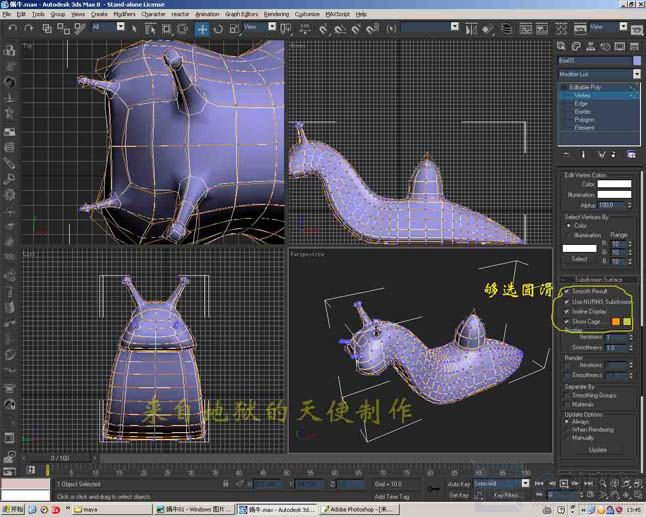The height and width of the screenshot is (517, 646).
Task: Open the Rendering menu
Action: click(x=276, y=14)
